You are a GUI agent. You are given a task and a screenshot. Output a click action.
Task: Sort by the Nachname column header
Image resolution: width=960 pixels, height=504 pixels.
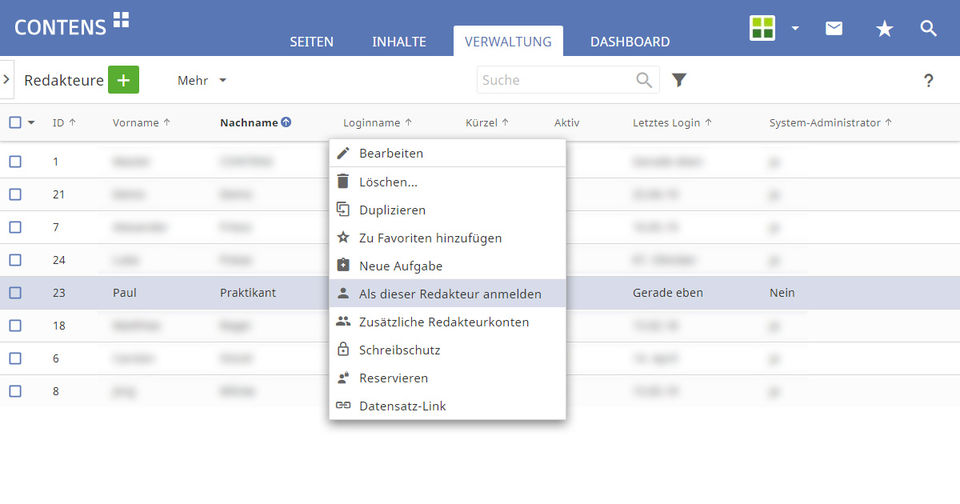tap(249, 122)
